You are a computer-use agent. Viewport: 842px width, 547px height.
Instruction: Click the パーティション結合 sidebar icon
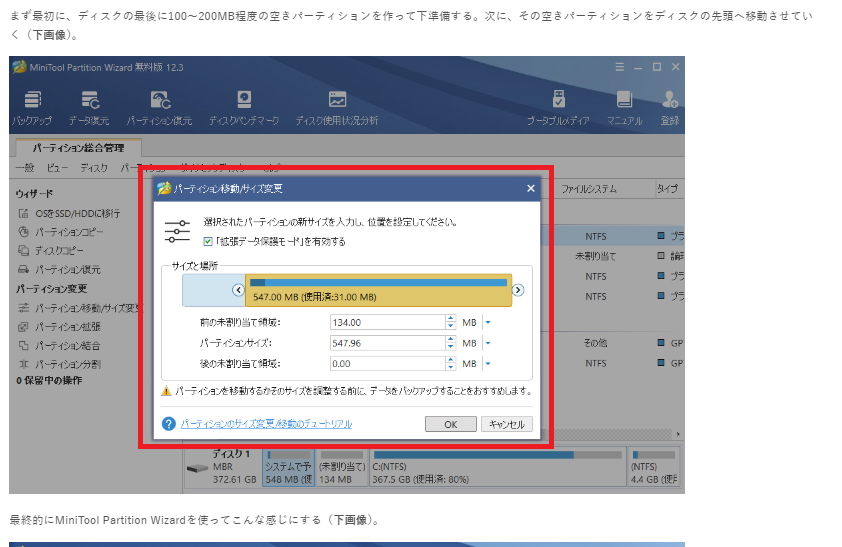coord(23,346)
